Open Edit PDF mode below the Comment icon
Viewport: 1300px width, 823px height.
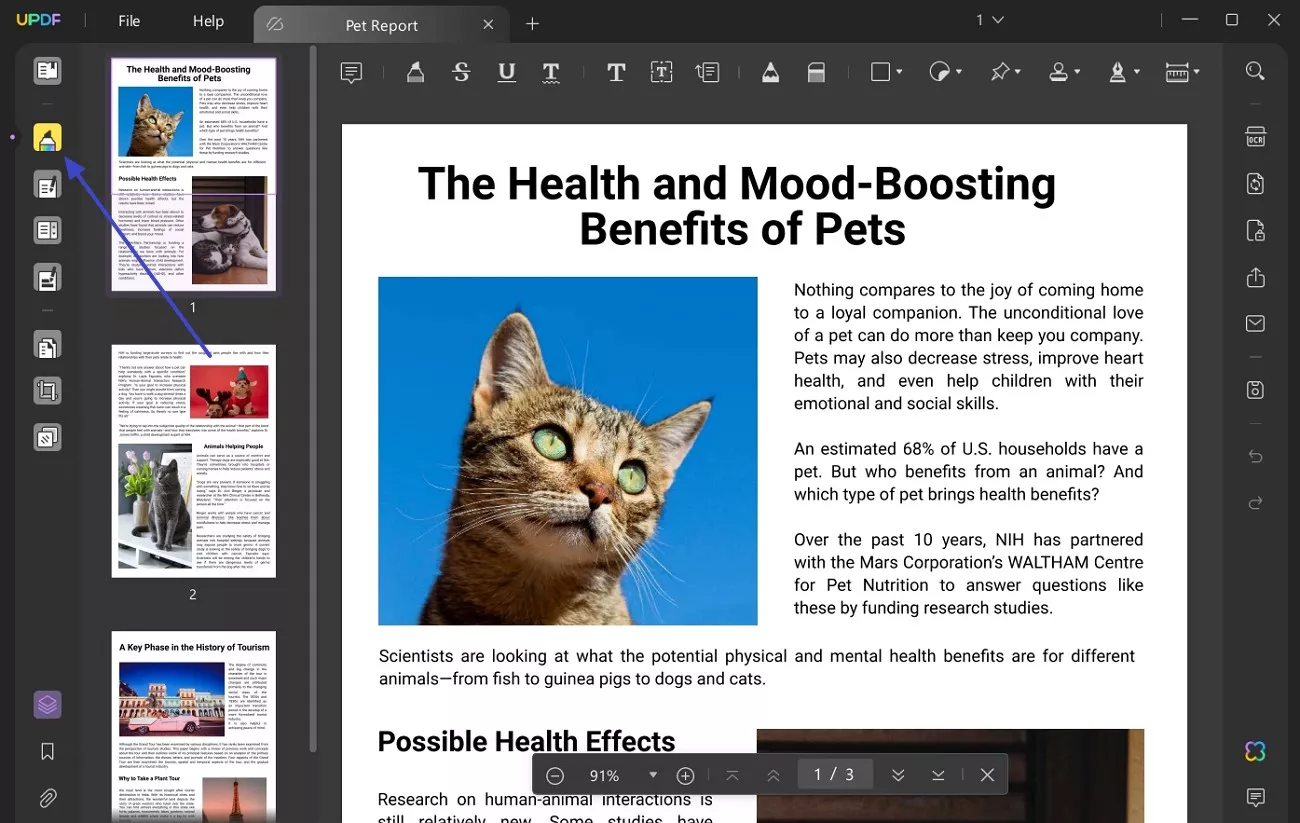click(47, 185)
